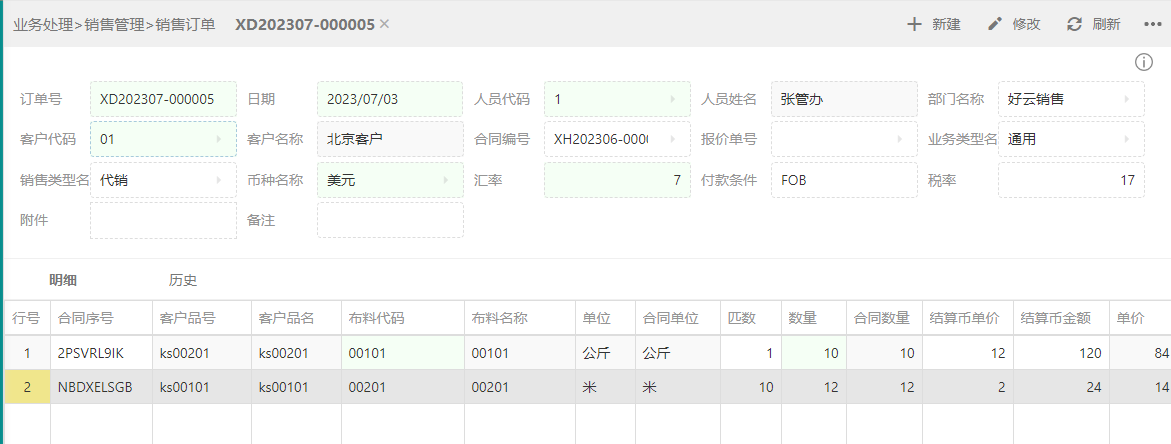Click the 新建 plus icon
The height and width of the screenshot is (444, 1171).
pos(914,24)
